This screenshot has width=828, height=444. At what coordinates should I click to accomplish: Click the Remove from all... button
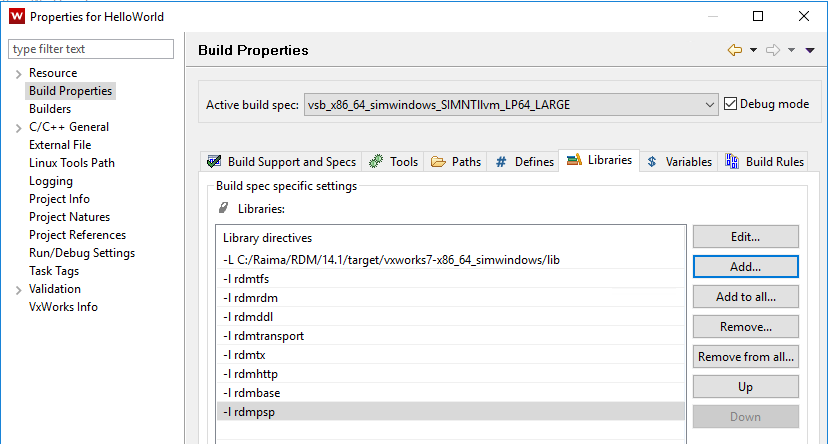746,357
